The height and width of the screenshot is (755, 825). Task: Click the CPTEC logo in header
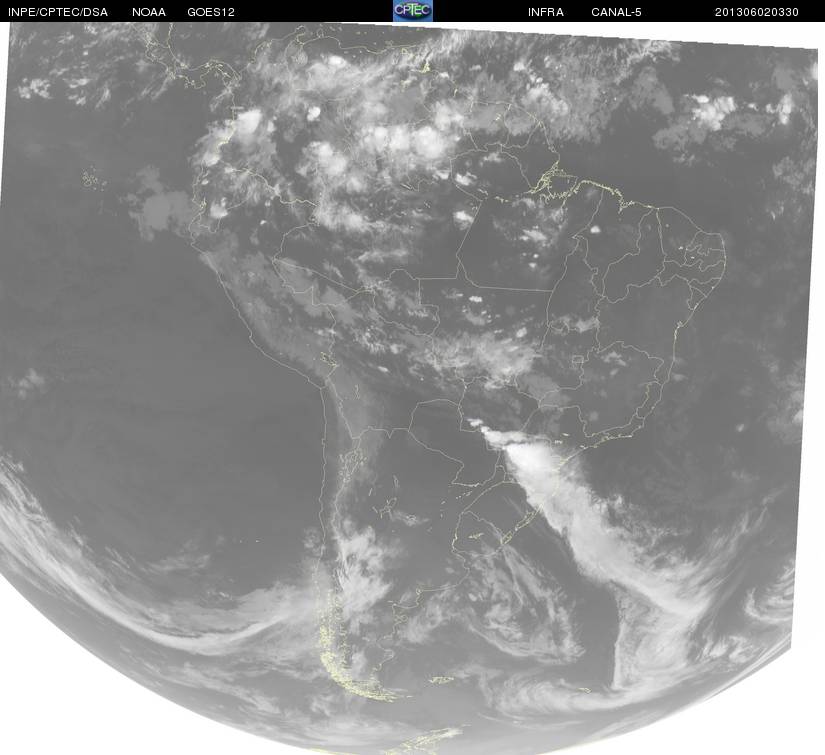click(413, 11)
